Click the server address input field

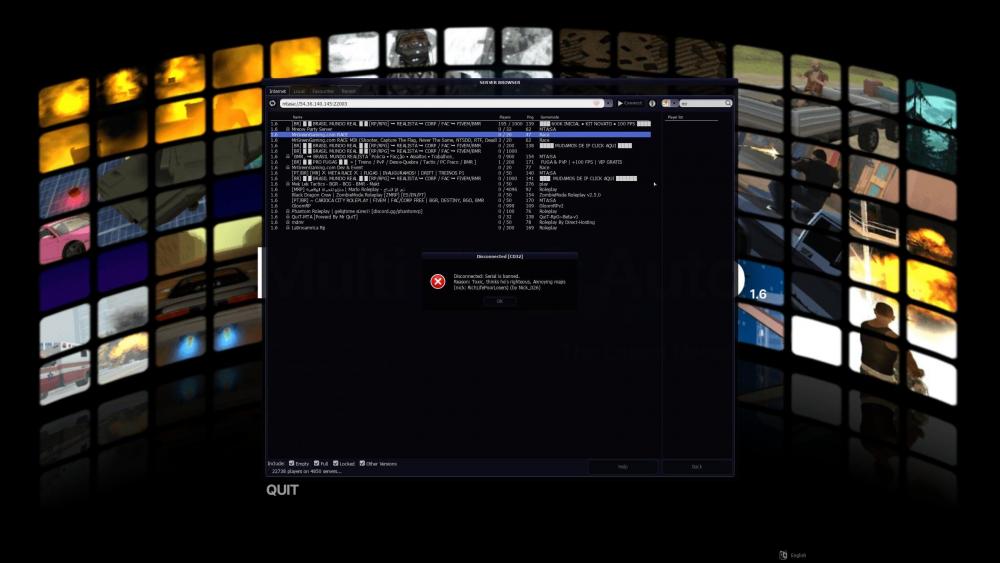(x=430, y=103)
